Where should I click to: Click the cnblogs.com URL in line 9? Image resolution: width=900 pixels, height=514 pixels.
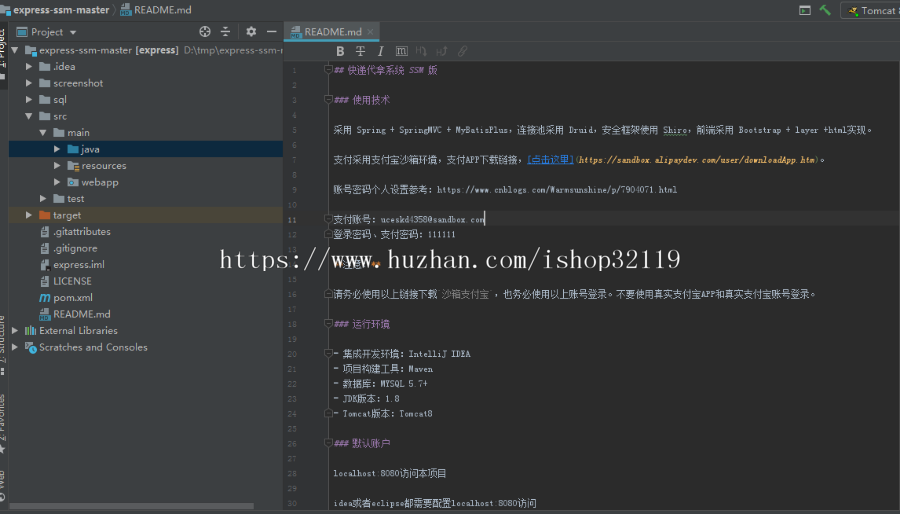557,190
